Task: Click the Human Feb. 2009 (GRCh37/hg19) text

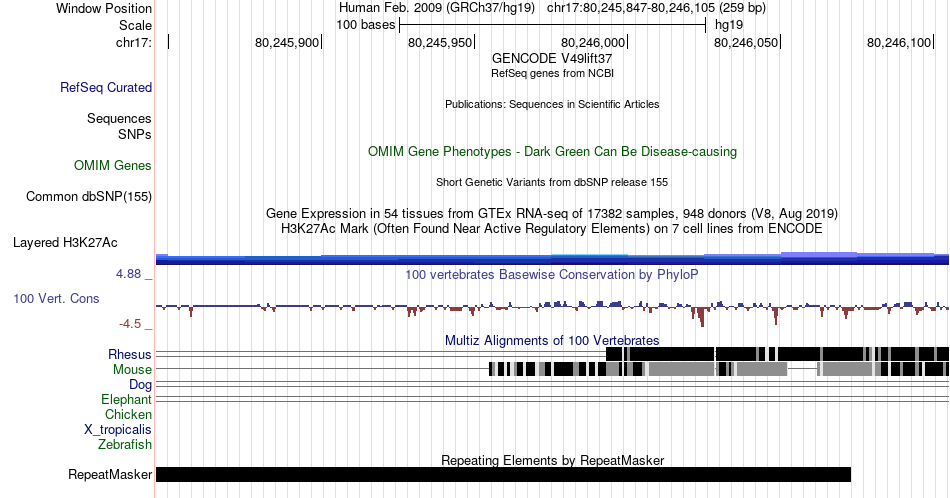Action: (x=437, y=8)
